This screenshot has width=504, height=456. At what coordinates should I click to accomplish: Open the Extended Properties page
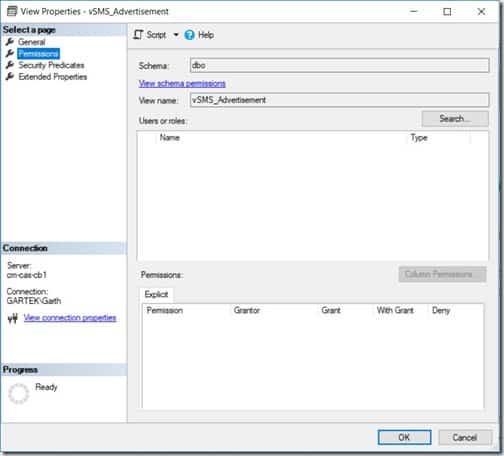coord(53,77)
